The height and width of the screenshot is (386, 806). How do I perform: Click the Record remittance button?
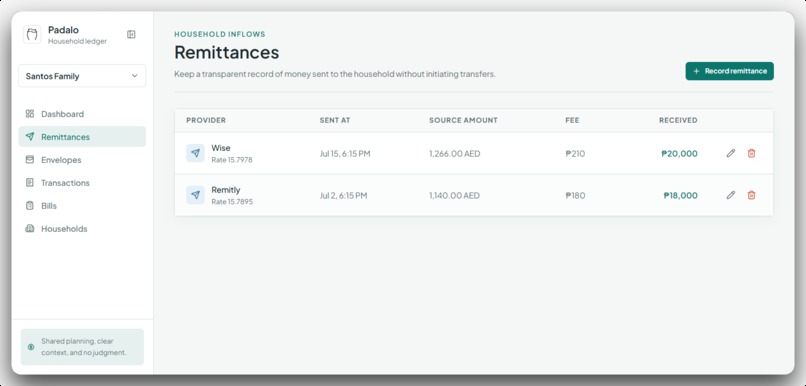coord(729,71)
